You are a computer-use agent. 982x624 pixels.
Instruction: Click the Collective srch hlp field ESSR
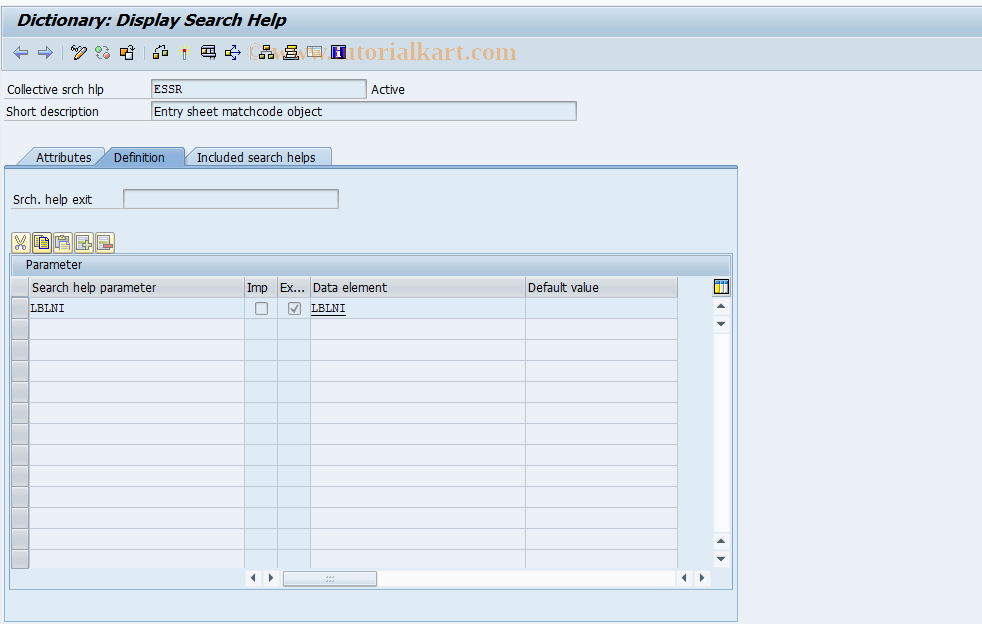click(x=259, y=89)
